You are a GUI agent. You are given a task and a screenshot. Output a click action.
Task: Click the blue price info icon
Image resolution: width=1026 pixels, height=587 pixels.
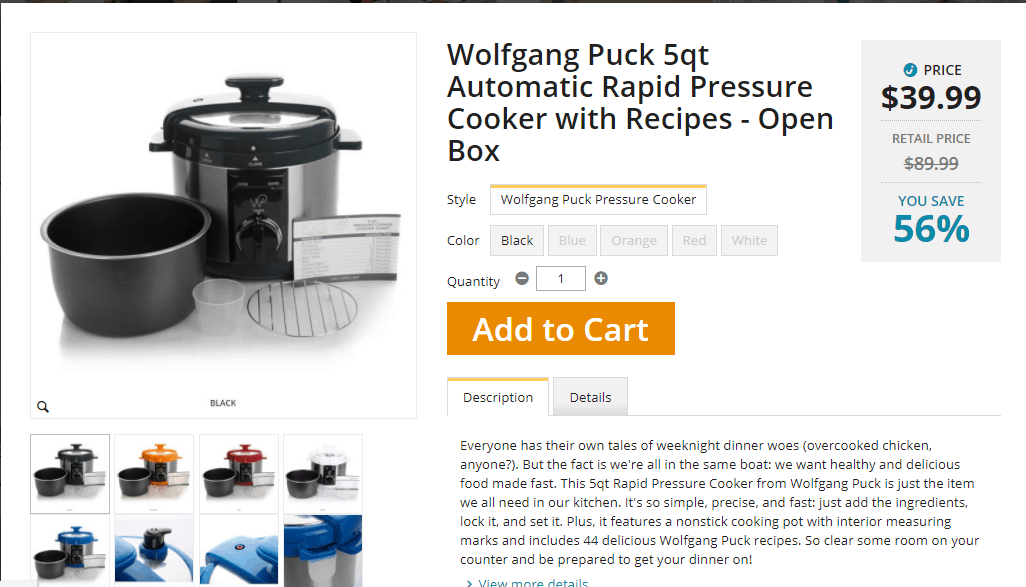click(910, 69)
